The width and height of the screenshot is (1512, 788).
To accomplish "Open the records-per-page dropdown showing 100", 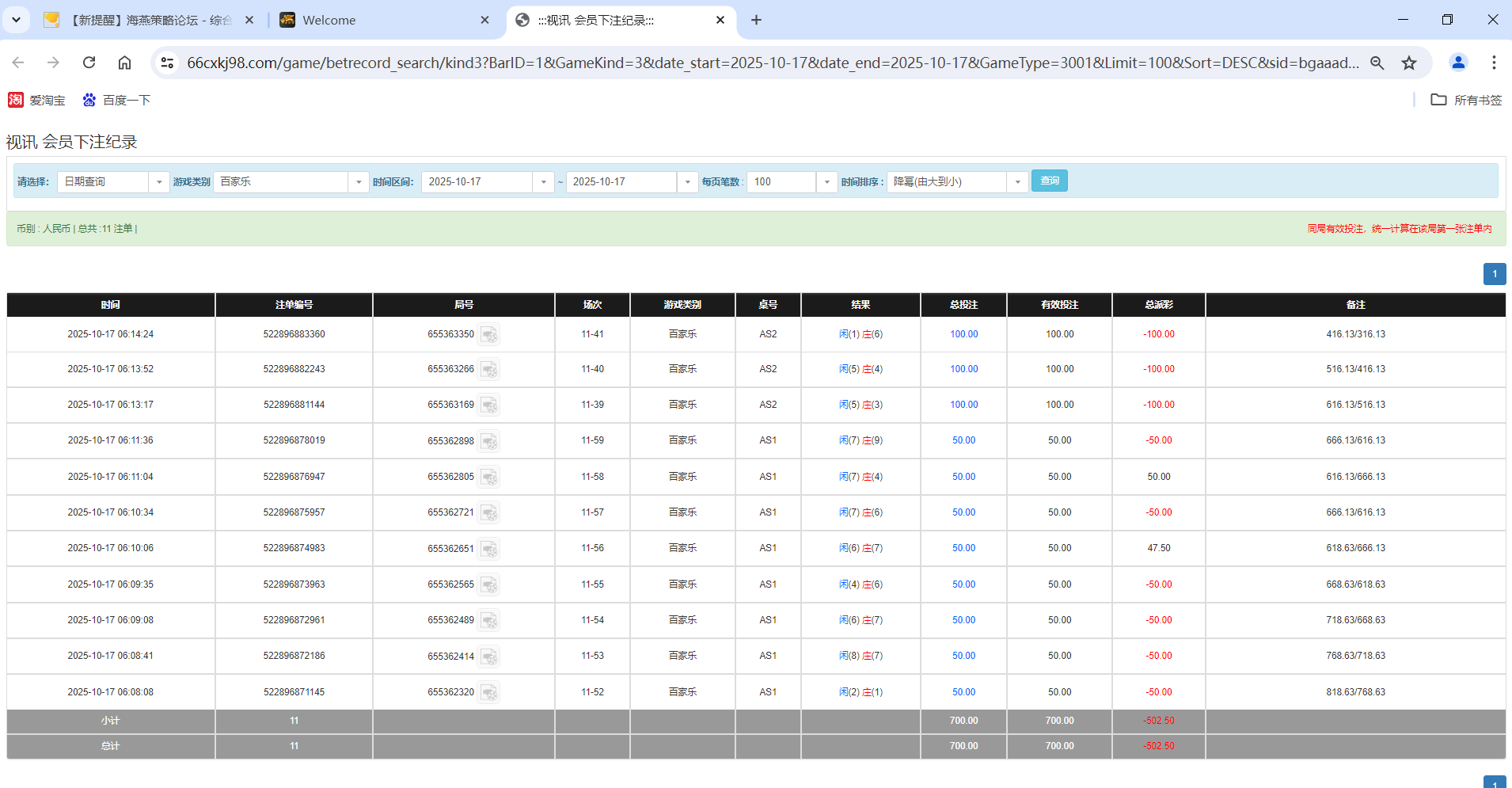I will pos(826,182).
